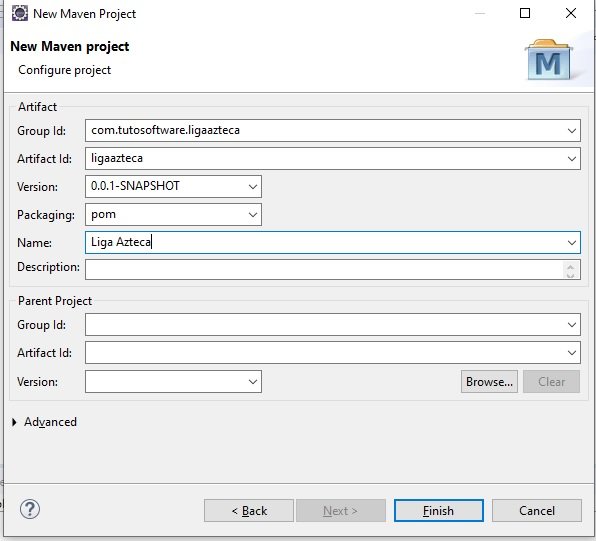
Task: Open the Artifact Group Id dropdown arrow
Action: pos(571,131)
